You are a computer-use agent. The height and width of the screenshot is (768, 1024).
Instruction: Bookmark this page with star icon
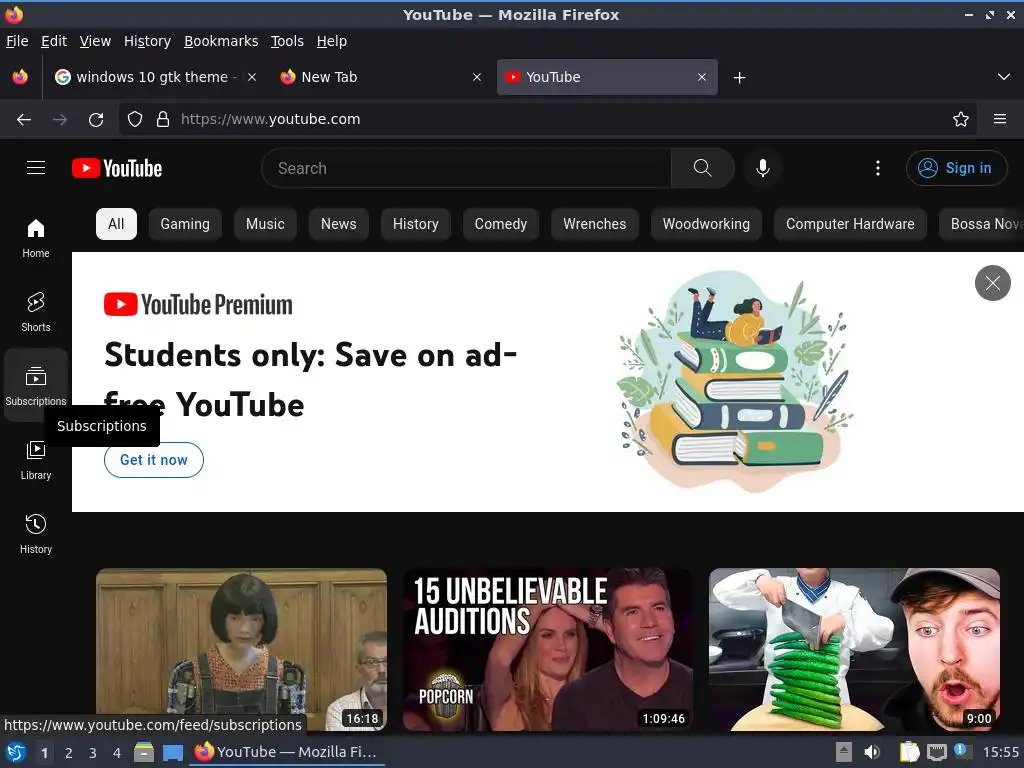pyautogui.click(x=960, y=119)
